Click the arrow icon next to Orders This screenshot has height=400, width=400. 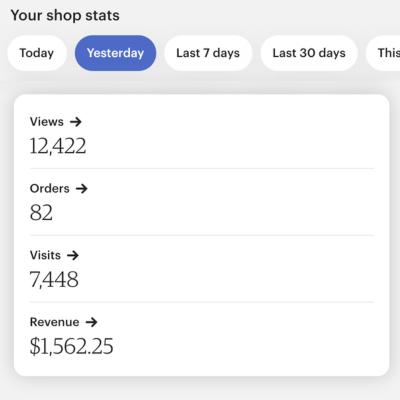[x=82, y=189]
